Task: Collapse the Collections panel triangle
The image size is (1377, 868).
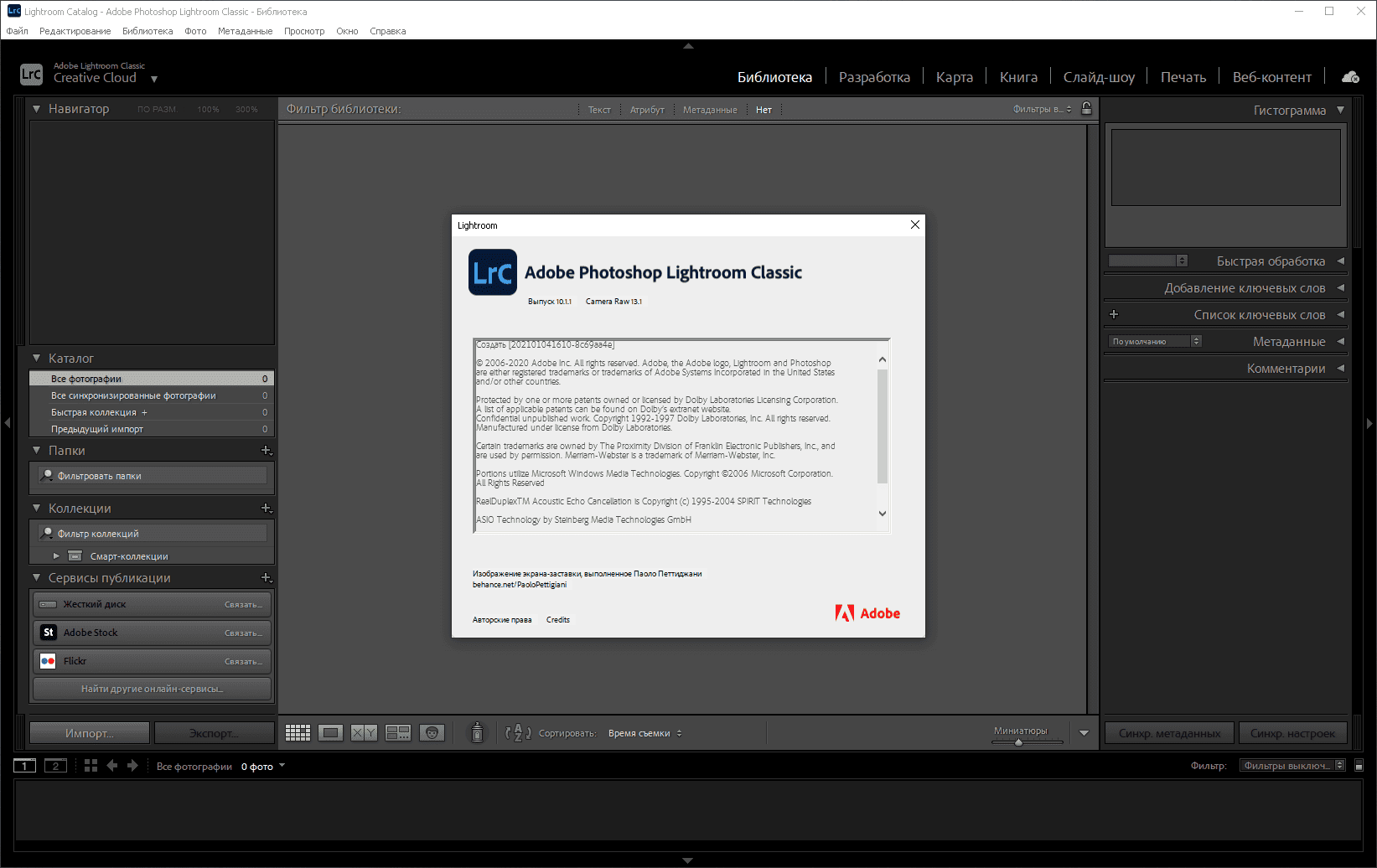Action: tap(36, 509)
